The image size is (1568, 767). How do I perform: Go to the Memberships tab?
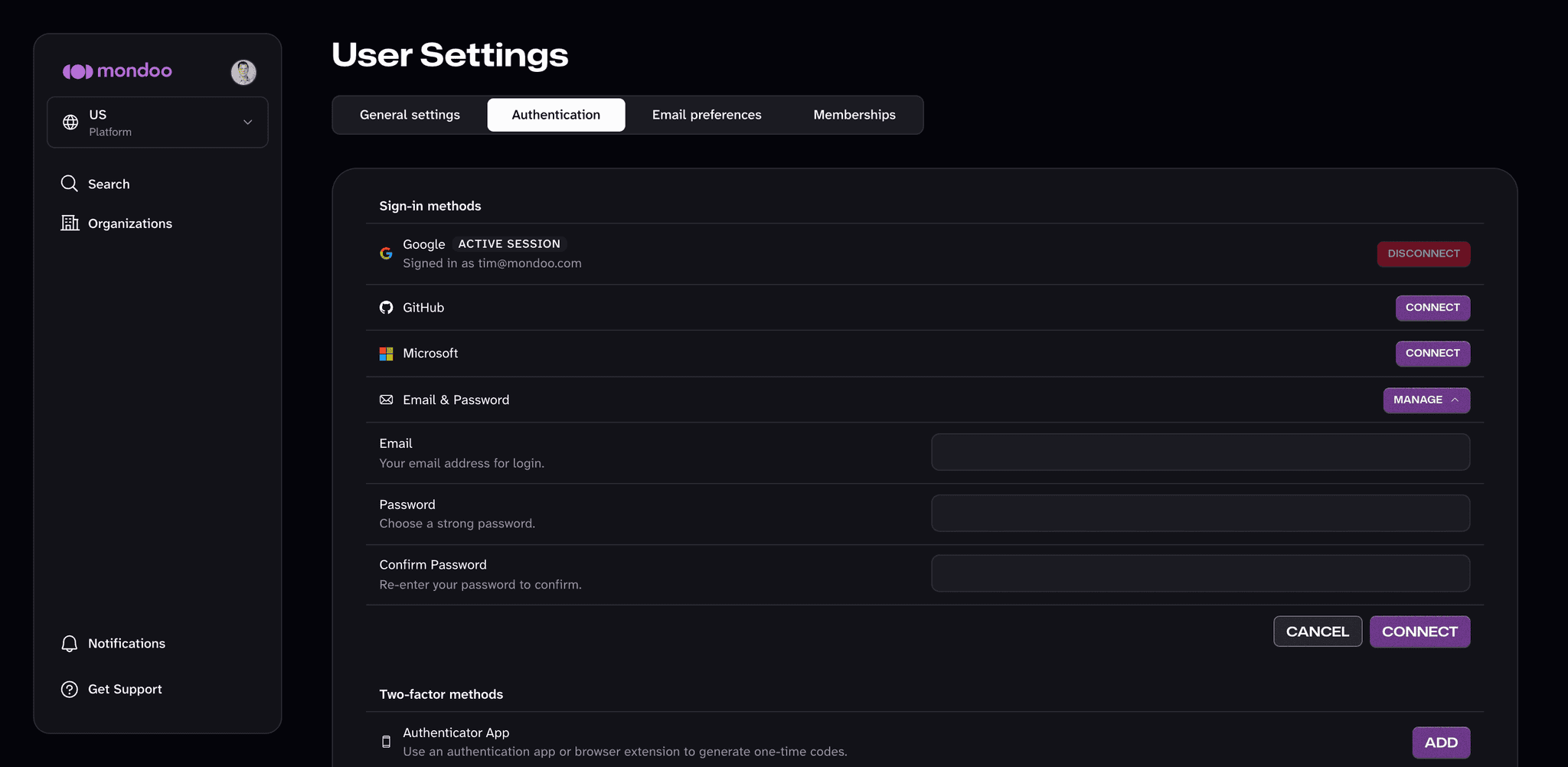point(854,115)
